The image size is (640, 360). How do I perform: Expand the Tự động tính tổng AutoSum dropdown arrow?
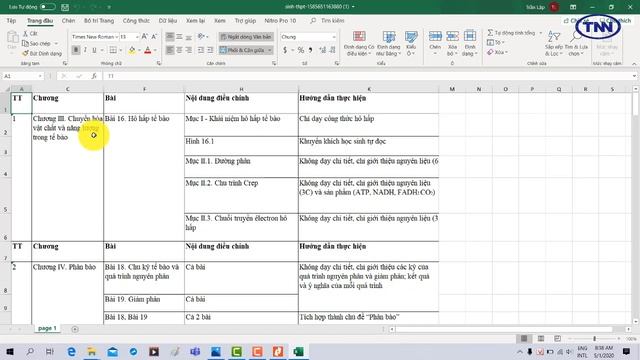(541, 33)
